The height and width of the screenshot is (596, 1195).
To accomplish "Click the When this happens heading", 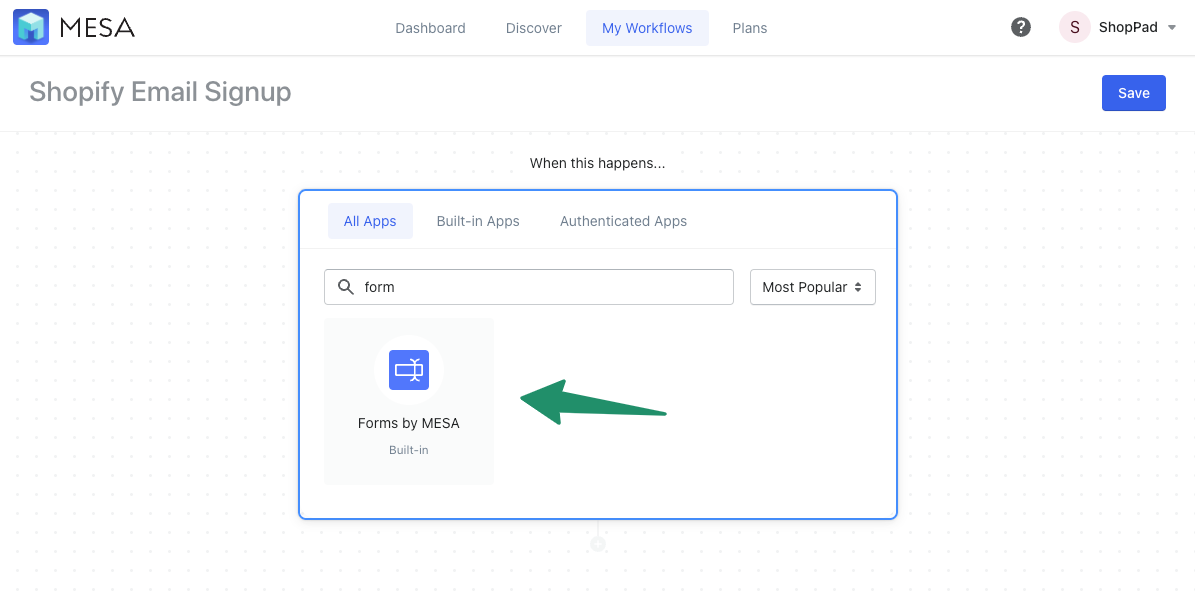I will 598,163.
